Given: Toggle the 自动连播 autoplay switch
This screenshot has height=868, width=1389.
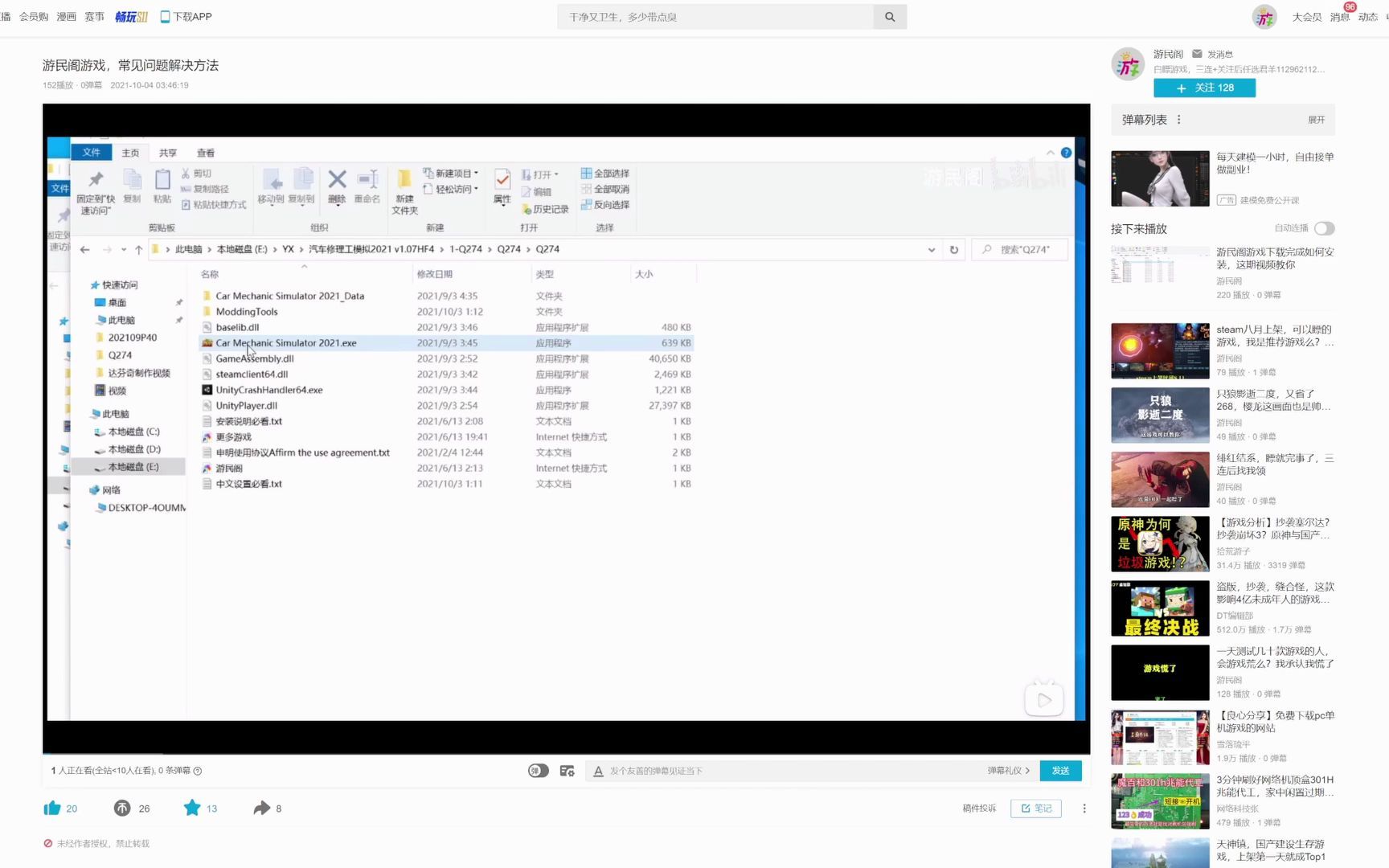Looking at the screenshot, I should [x=1325, y=229].
